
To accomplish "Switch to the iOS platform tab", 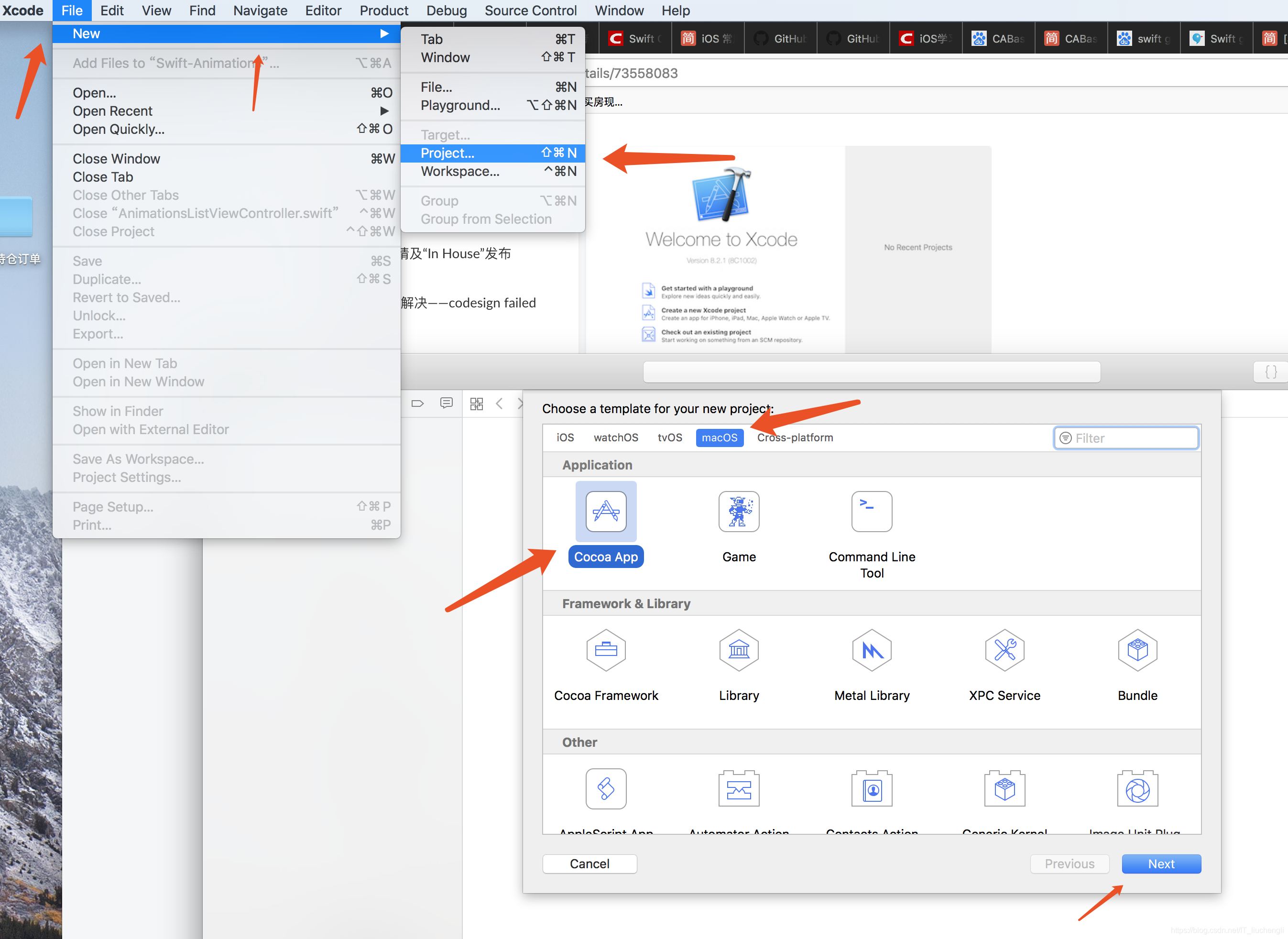I will [565, 437].
